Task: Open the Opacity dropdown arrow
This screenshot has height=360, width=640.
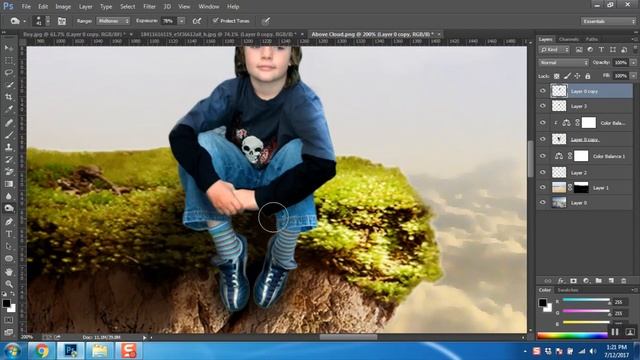Action: pos(633,62)
